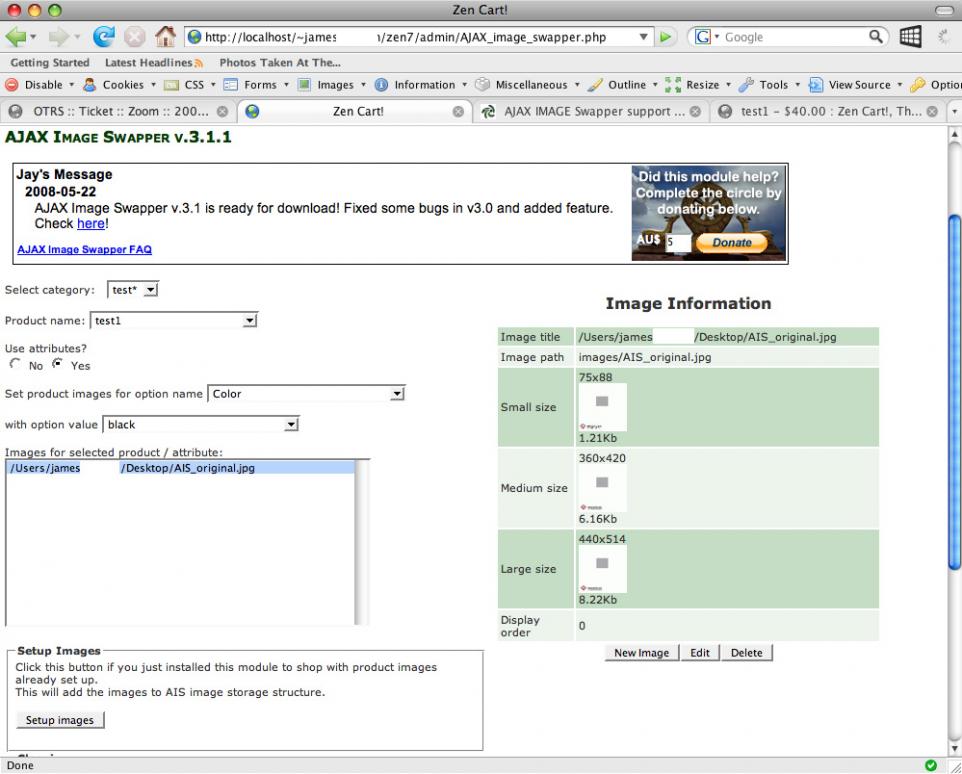This screenshot has height=774, width=962.
Task: Open the Information developer menu
Action: tap(420, 85)
